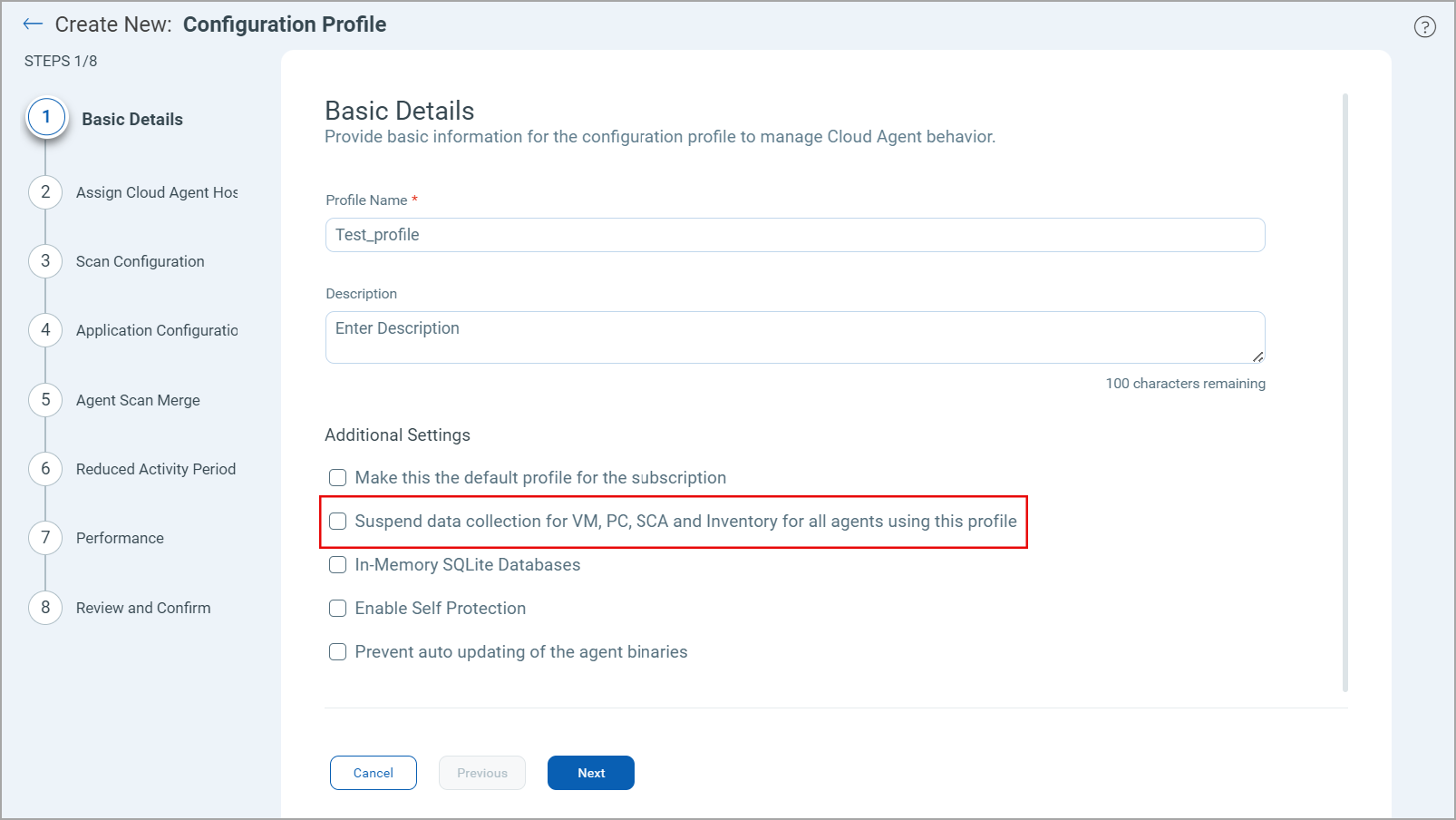Check 'Suspend data collection for VM, PC, SCA'
Image resolution: width=1456 pixels, height=820 pixels.
(x=337, y=521)
